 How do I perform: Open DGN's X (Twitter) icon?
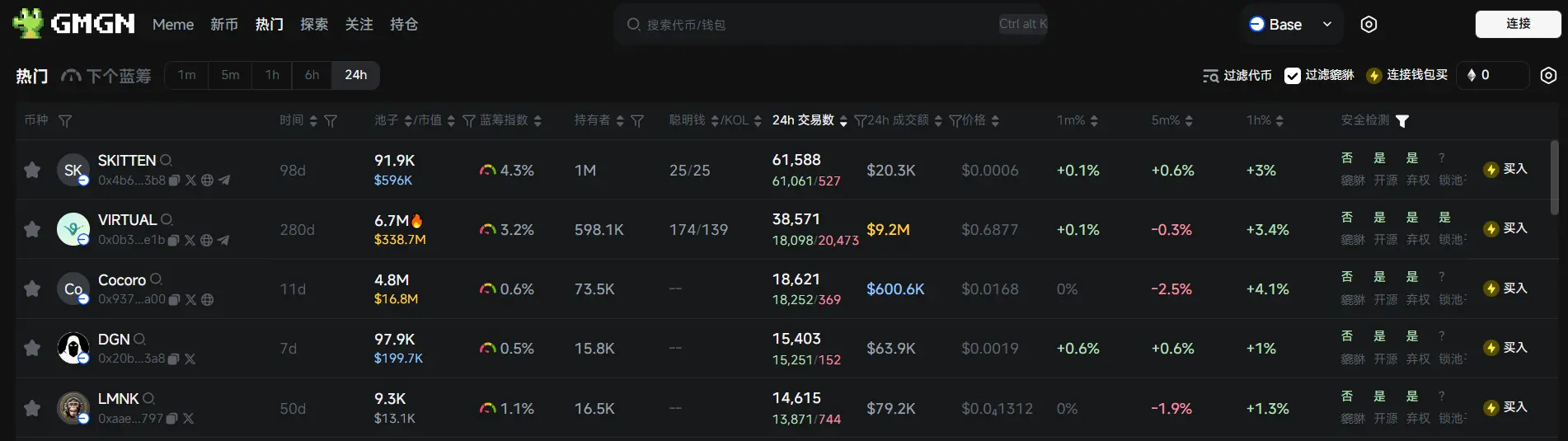click(190, 359)
